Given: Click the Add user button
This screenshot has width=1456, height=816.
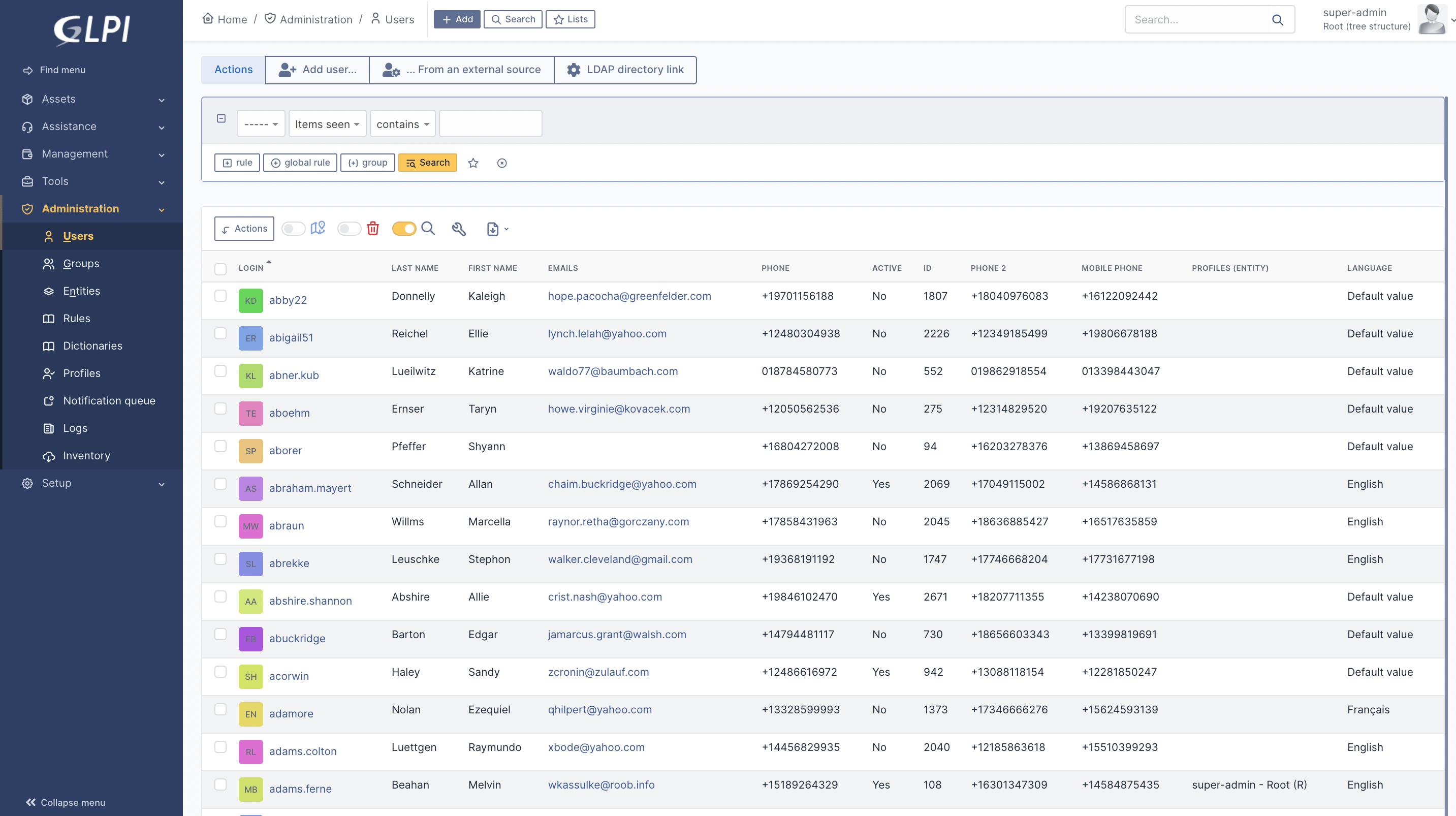Looking at the screenshot, I should [x=317, y=69].
